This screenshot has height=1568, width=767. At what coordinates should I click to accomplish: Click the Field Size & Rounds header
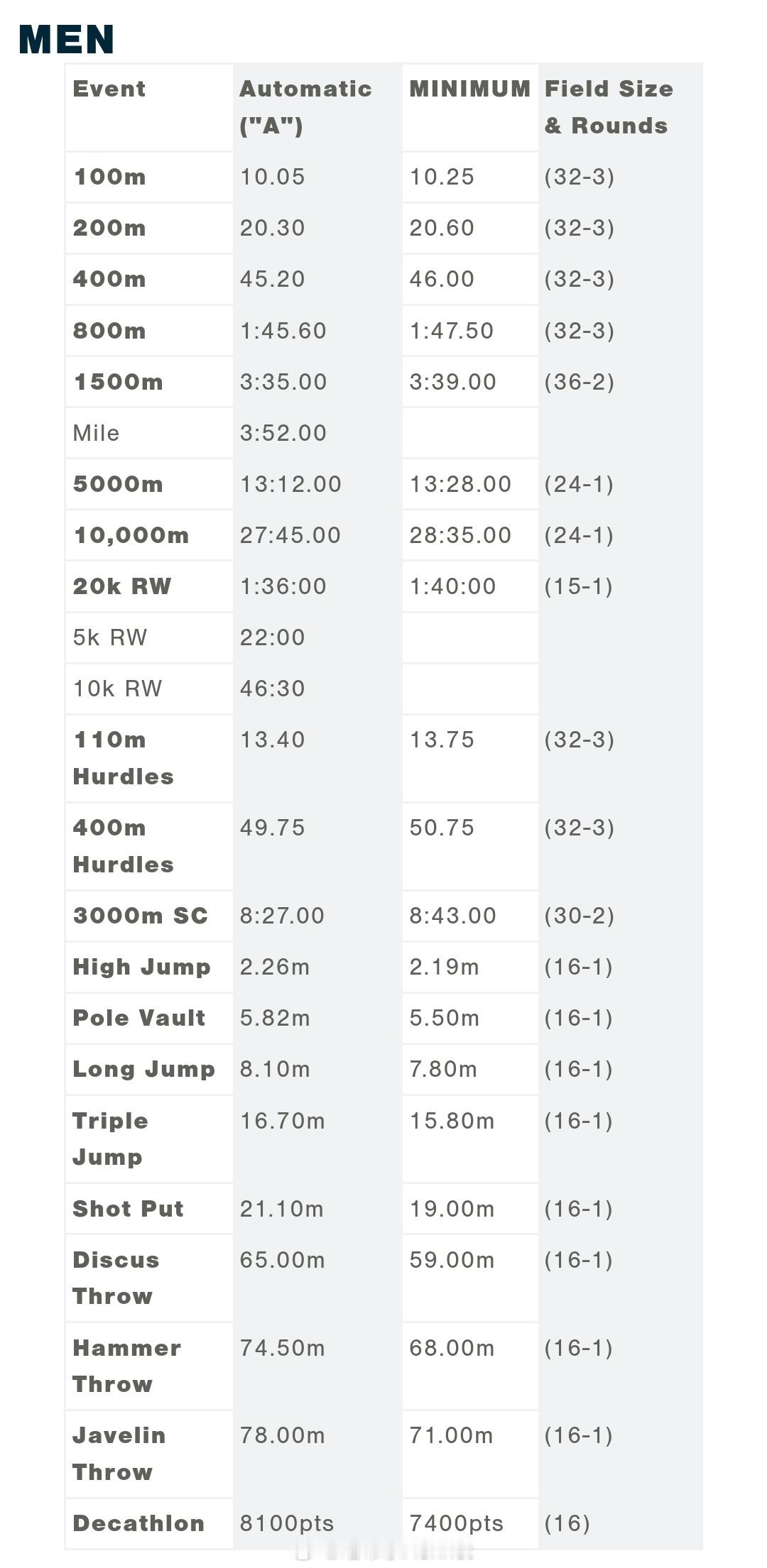coord(609,107)
